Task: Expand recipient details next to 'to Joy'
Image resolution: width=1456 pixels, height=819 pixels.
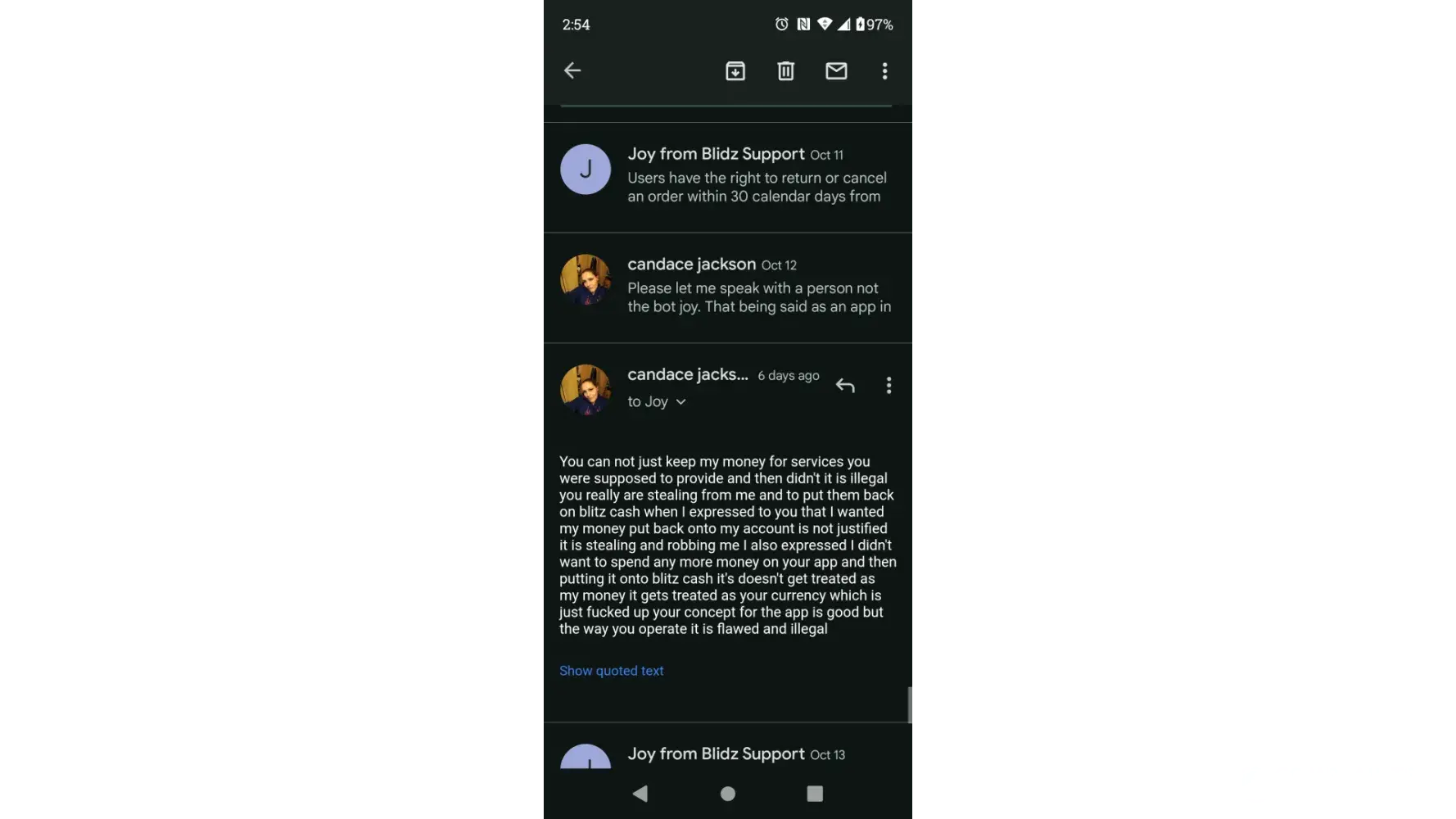Action: 681,402
